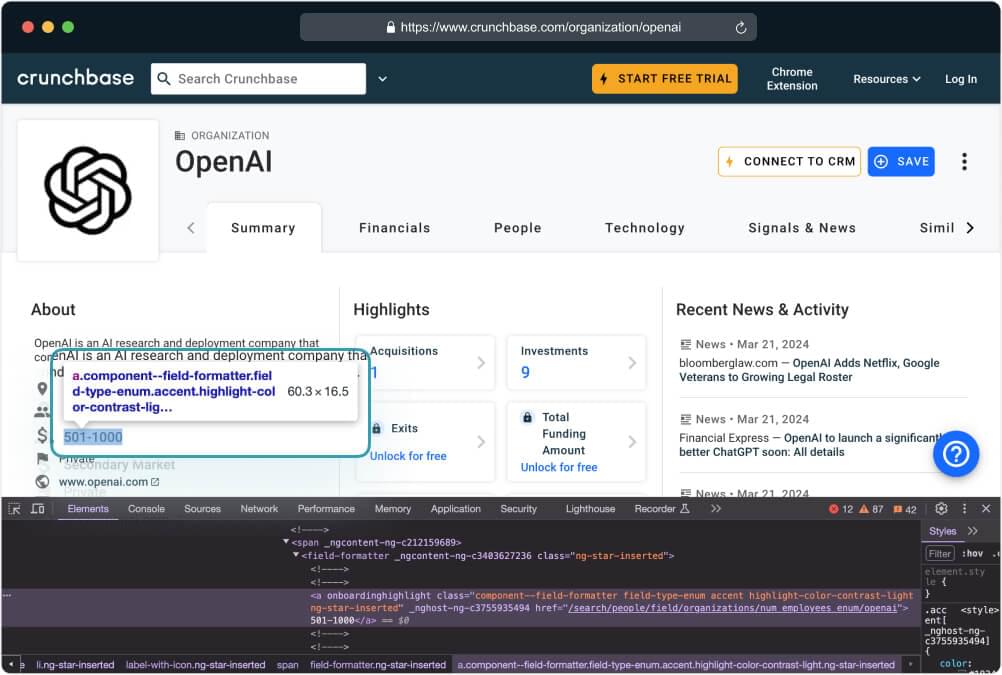Screen dimensions: 1002x675
Task: Open the Console tab in DevTools
Action: [146, 509]
